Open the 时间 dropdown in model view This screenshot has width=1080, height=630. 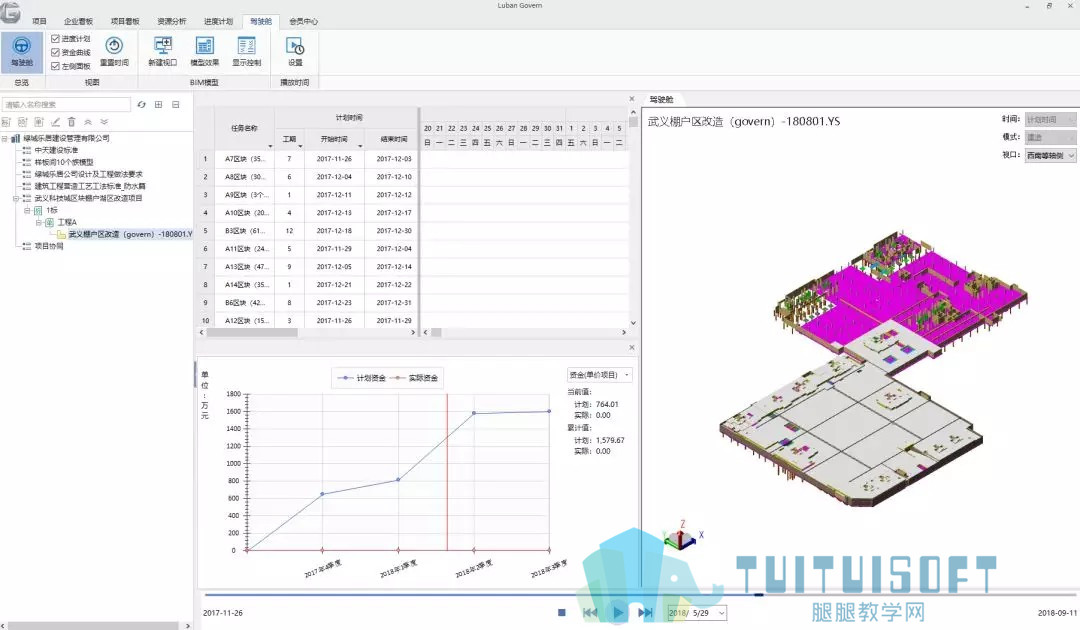click(1050, 119)
